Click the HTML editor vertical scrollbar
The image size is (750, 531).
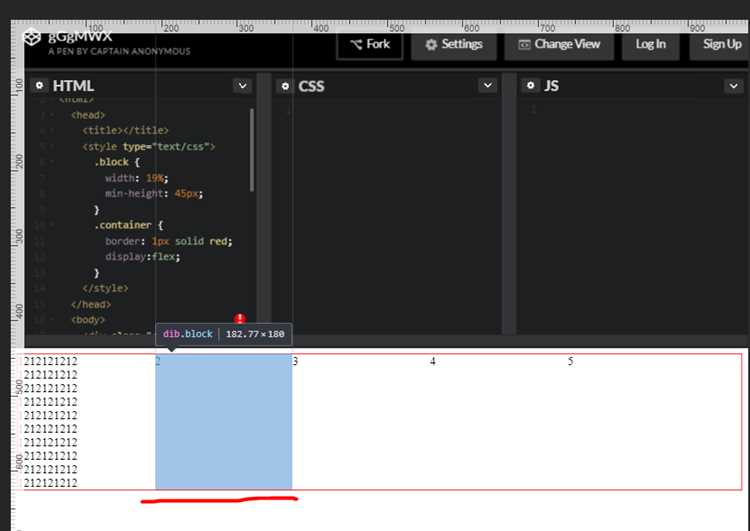pyautogui.click(x=252, y=150)
